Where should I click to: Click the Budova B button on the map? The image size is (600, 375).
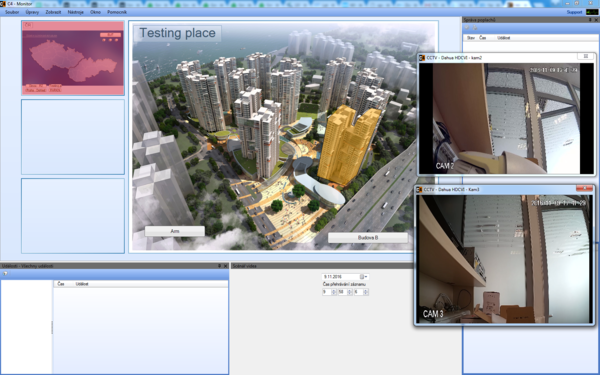click(368, 238)
